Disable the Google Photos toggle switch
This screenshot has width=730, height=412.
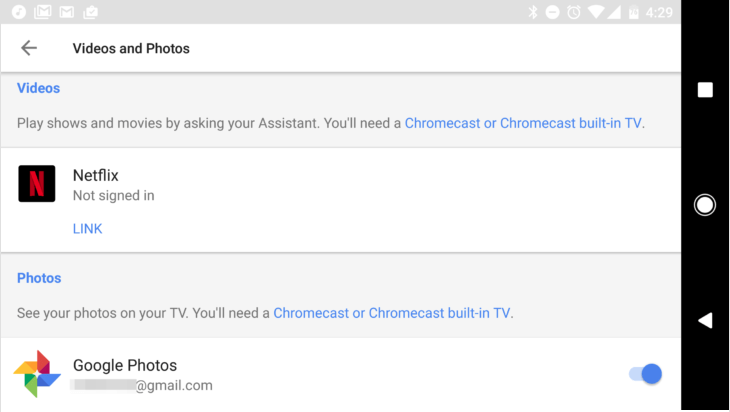(x=645, y=374)
